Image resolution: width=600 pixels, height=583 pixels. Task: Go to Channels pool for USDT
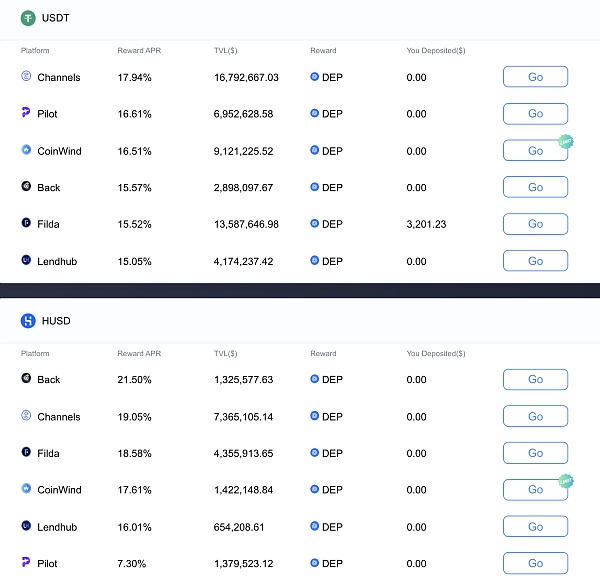tap(535, 77)
